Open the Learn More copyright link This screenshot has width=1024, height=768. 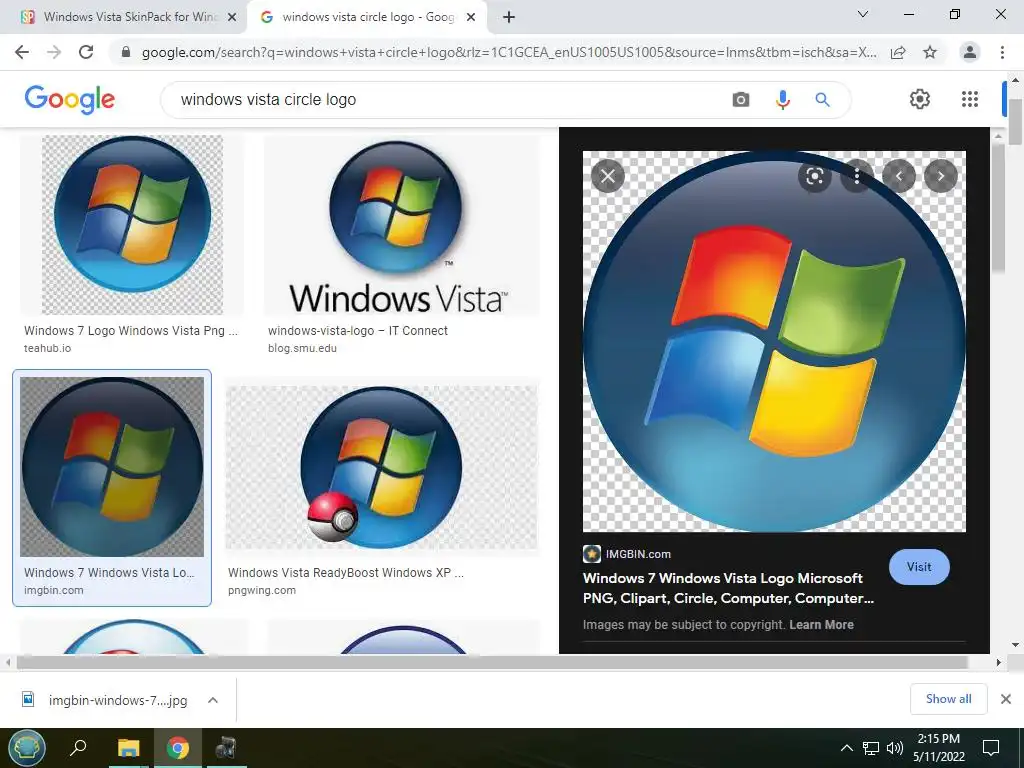click(x=821, y=625)
